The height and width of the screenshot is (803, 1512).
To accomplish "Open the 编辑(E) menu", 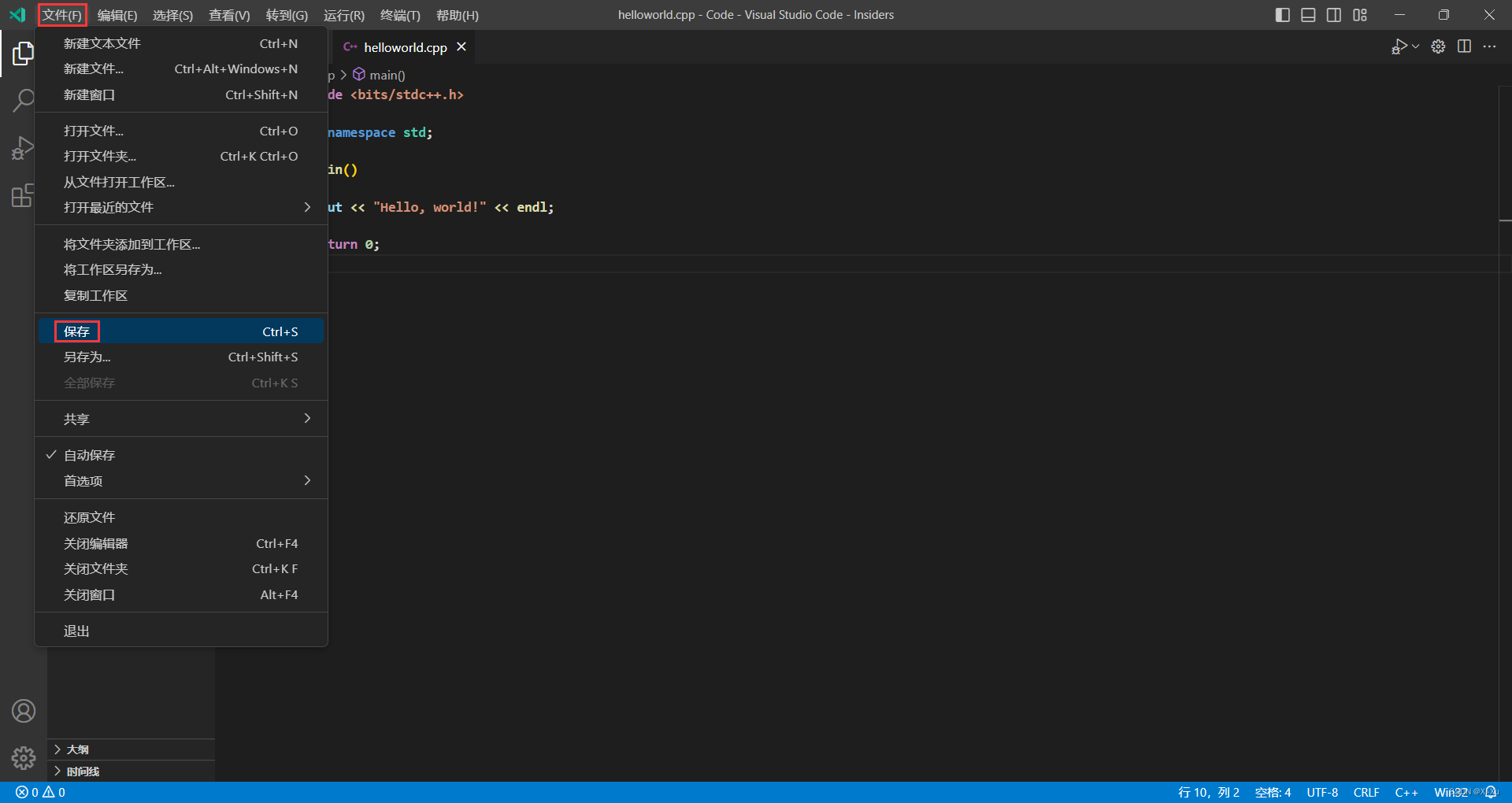I will [x=117, y=15].
